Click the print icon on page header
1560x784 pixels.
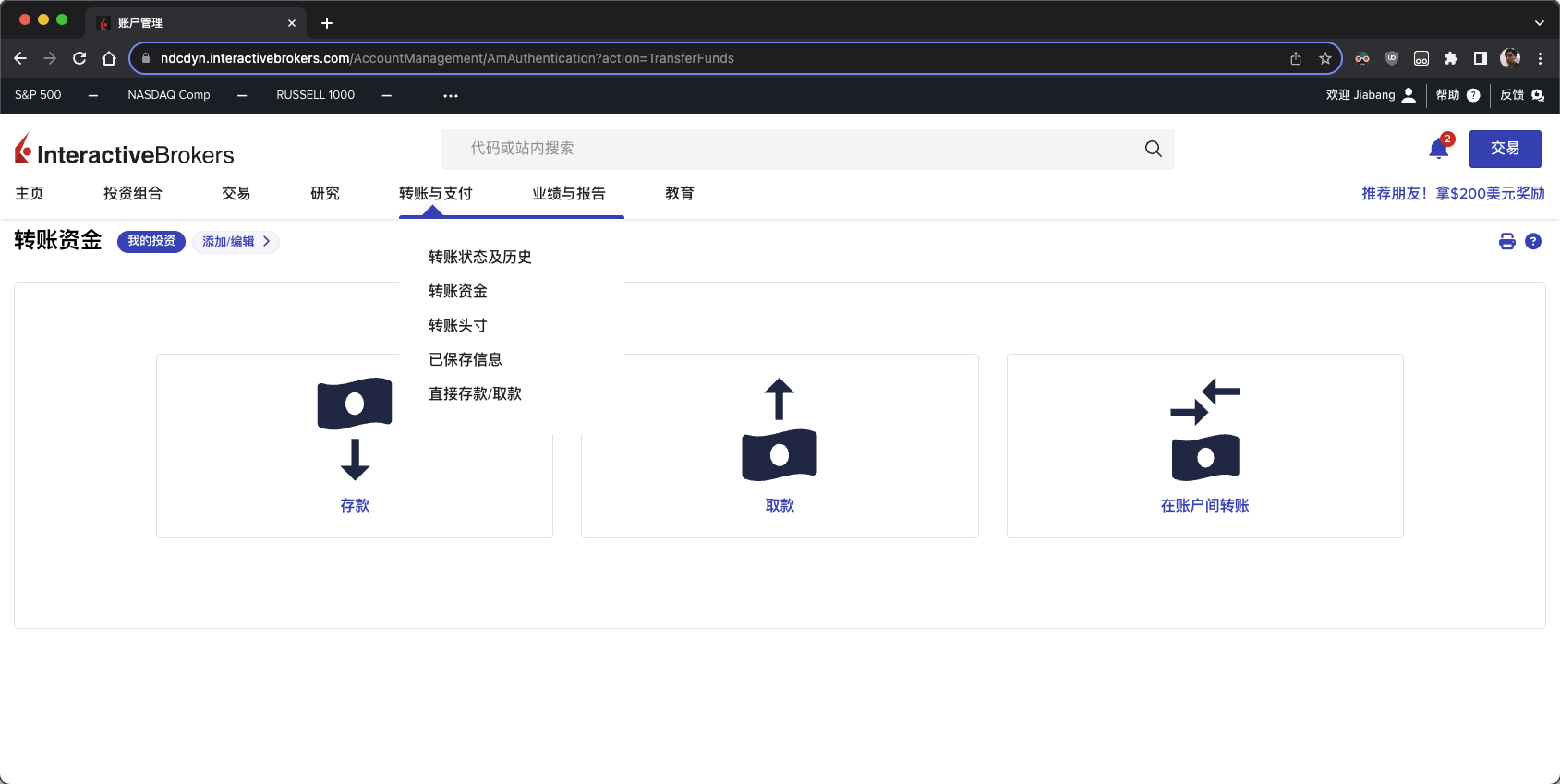[1506, 242]
